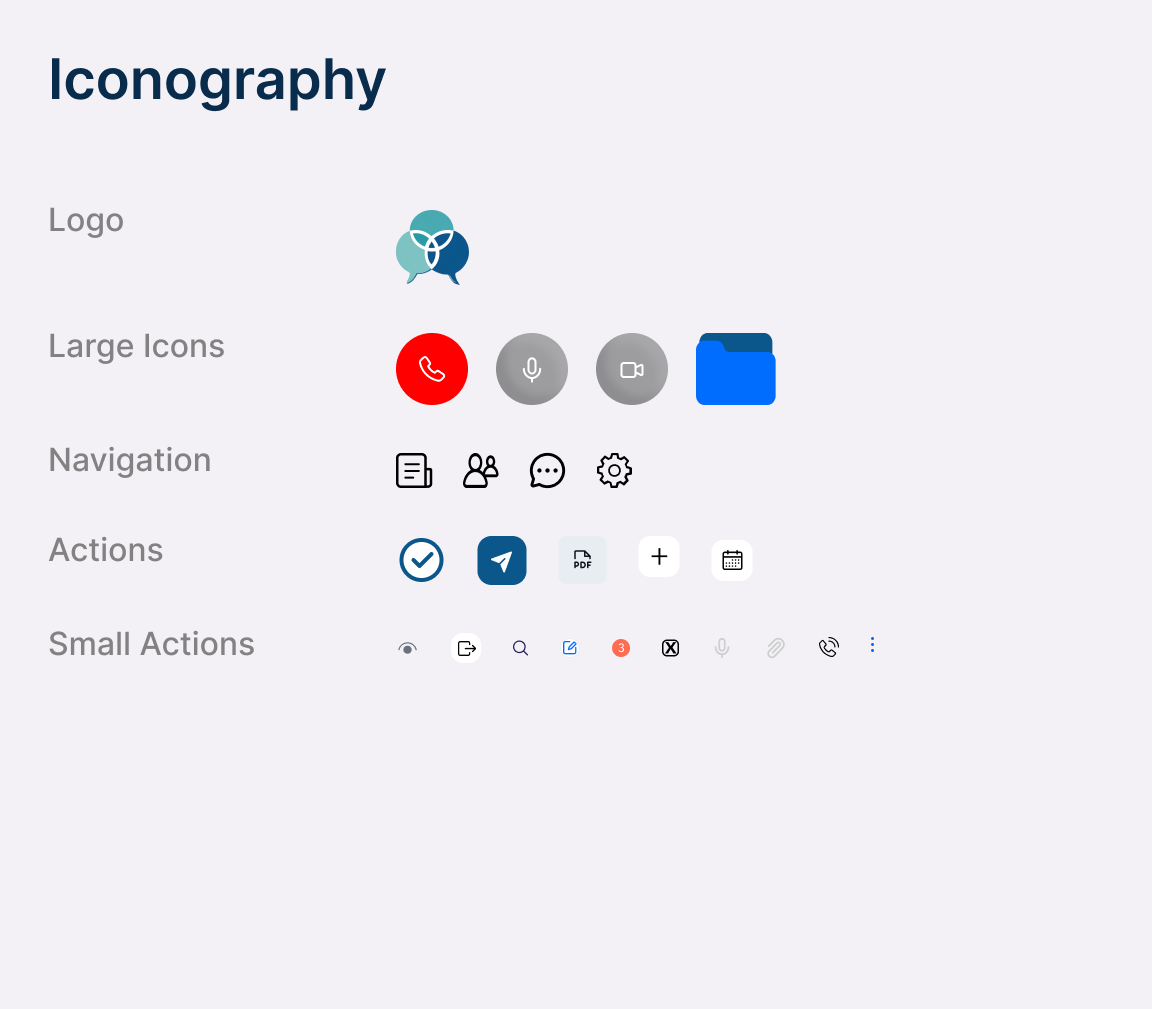This screenshot has width=1152, height=1009.
Task: Open the chat bubble navigation icon
Action: 547,470
